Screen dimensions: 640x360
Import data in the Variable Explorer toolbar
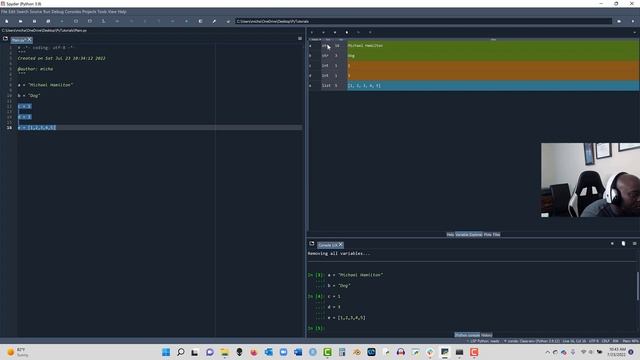(x=312, y=32)
